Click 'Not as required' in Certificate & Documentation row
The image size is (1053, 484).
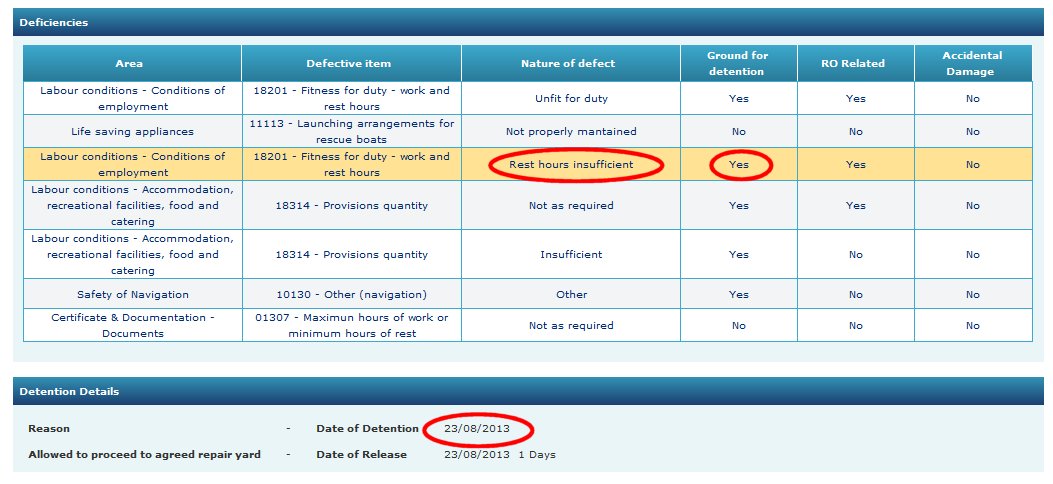571,326
